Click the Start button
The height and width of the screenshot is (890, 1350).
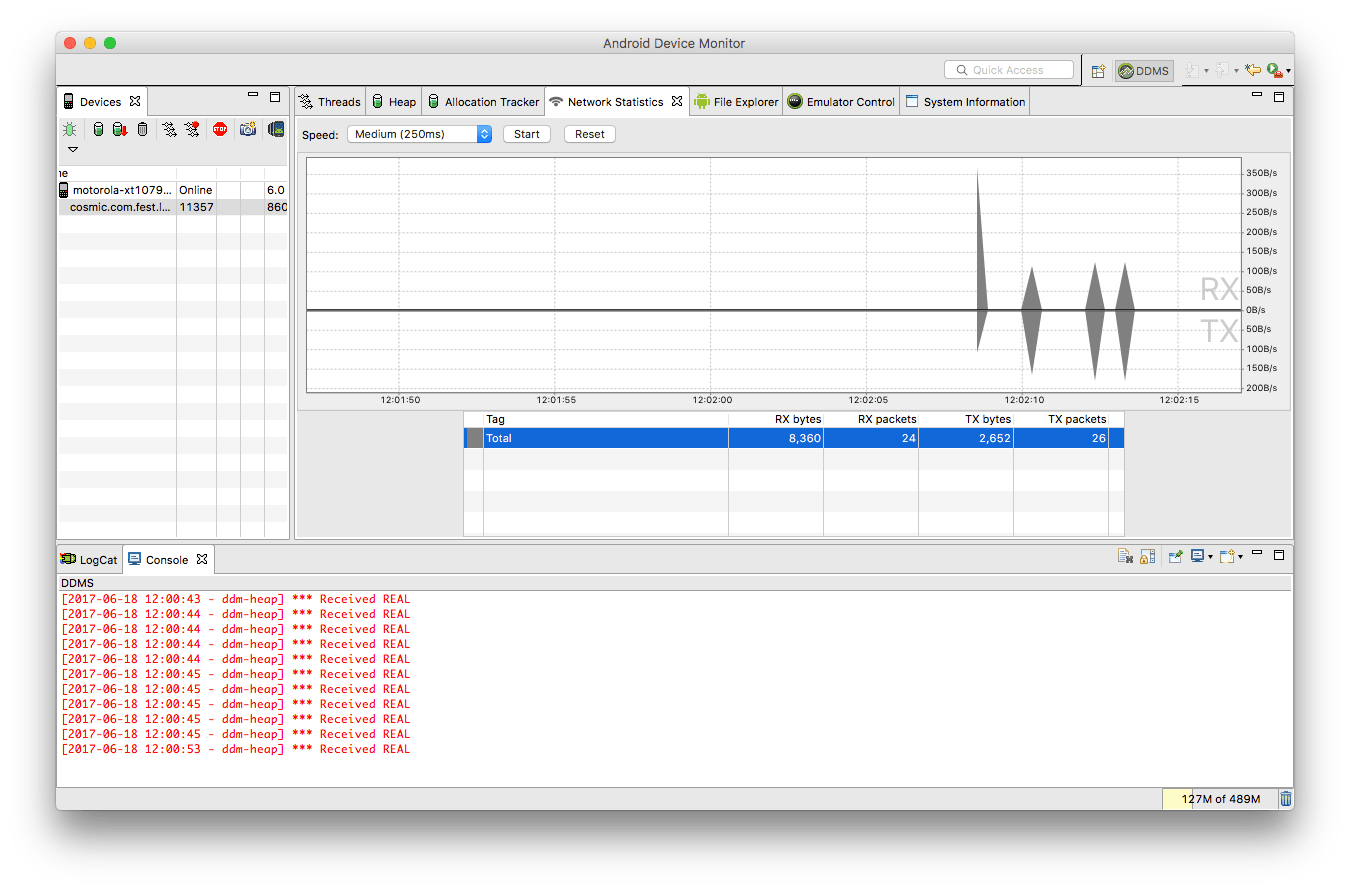point(527,134)
